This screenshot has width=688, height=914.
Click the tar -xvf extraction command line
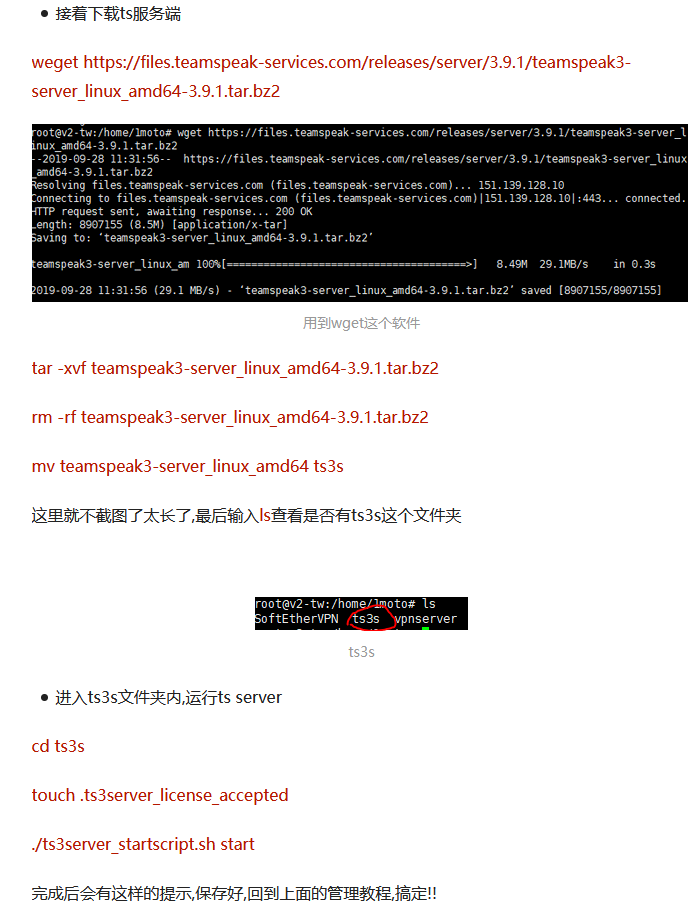tap(235, 368)
